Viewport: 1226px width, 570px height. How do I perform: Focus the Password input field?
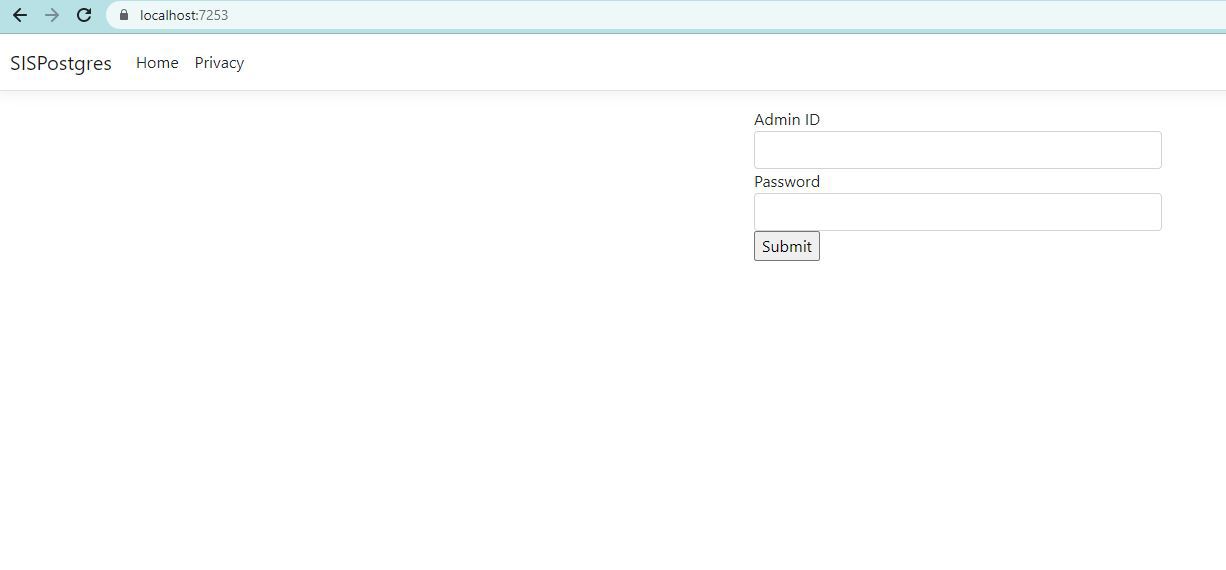pos(957,212)
